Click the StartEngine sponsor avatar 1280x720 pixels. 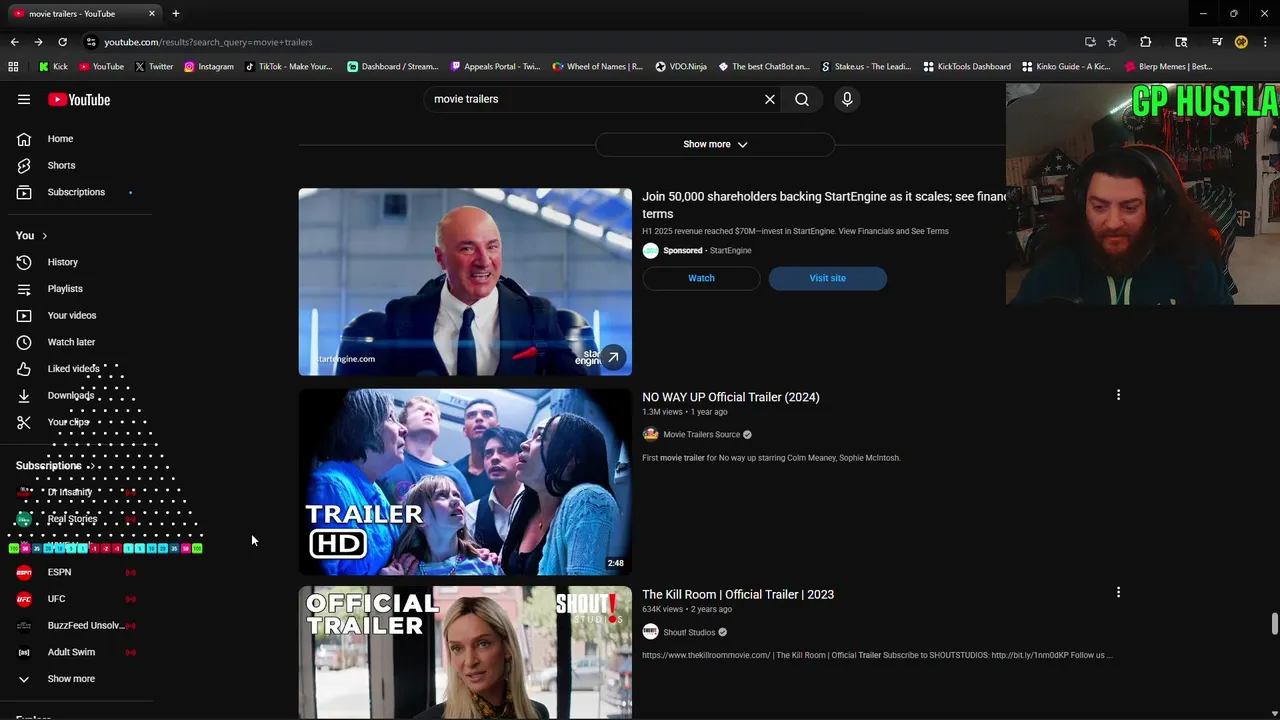650,251
